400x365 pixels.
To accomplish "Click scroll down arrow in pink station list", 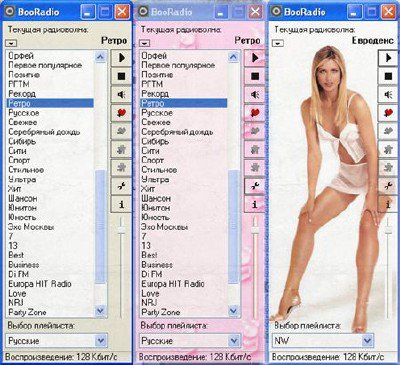I will click(233, 312).
